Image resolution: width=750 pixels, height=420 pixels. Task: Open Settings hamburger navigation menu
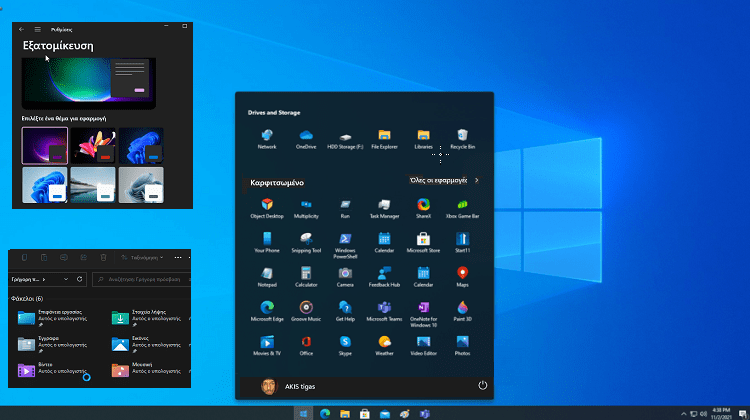(37, 29)
